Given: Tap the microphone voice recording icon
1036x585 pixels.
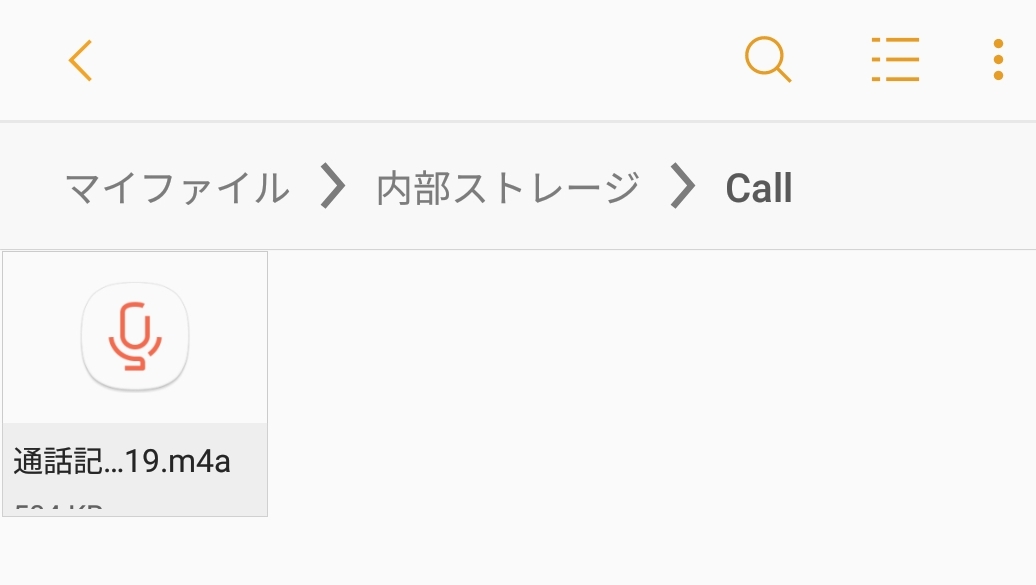Looking at the screenshot, I should pyautogui.click(x=135, y=336).
